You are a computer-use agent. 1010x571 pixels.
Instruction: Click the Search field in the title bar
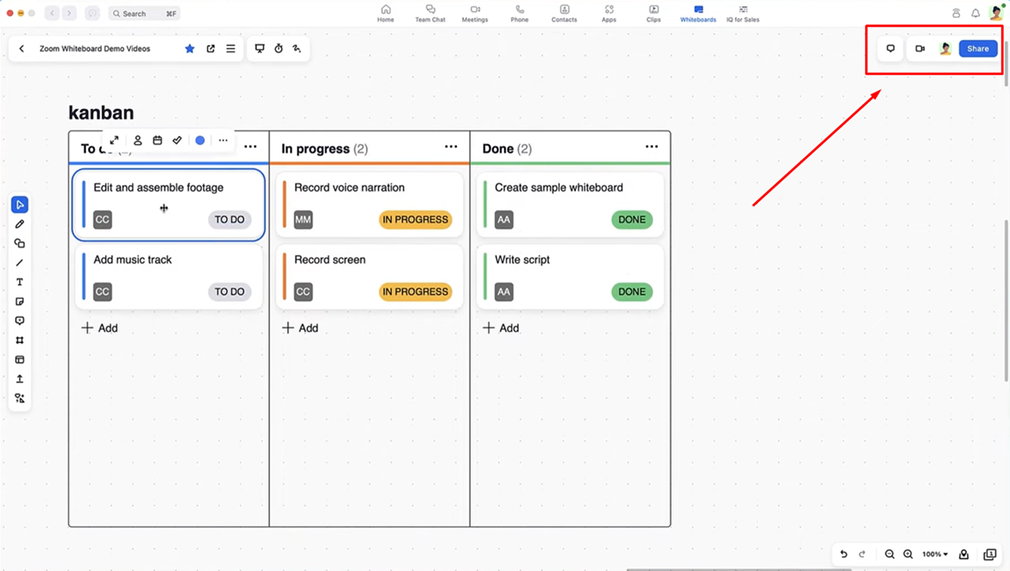click(145, 14)
